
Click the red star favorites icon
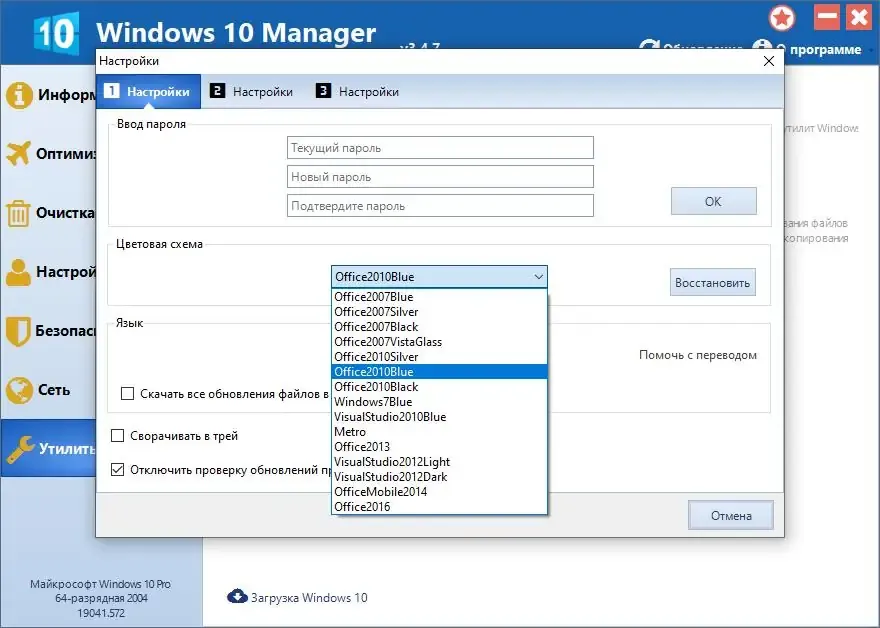pos(782,18)
